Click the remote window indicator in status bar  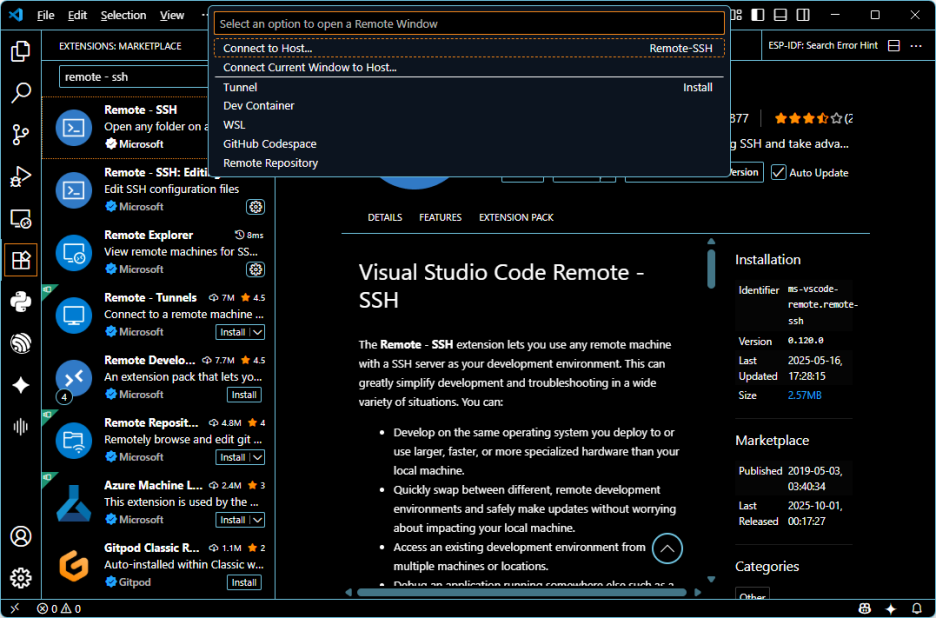(x=14, y=608)
